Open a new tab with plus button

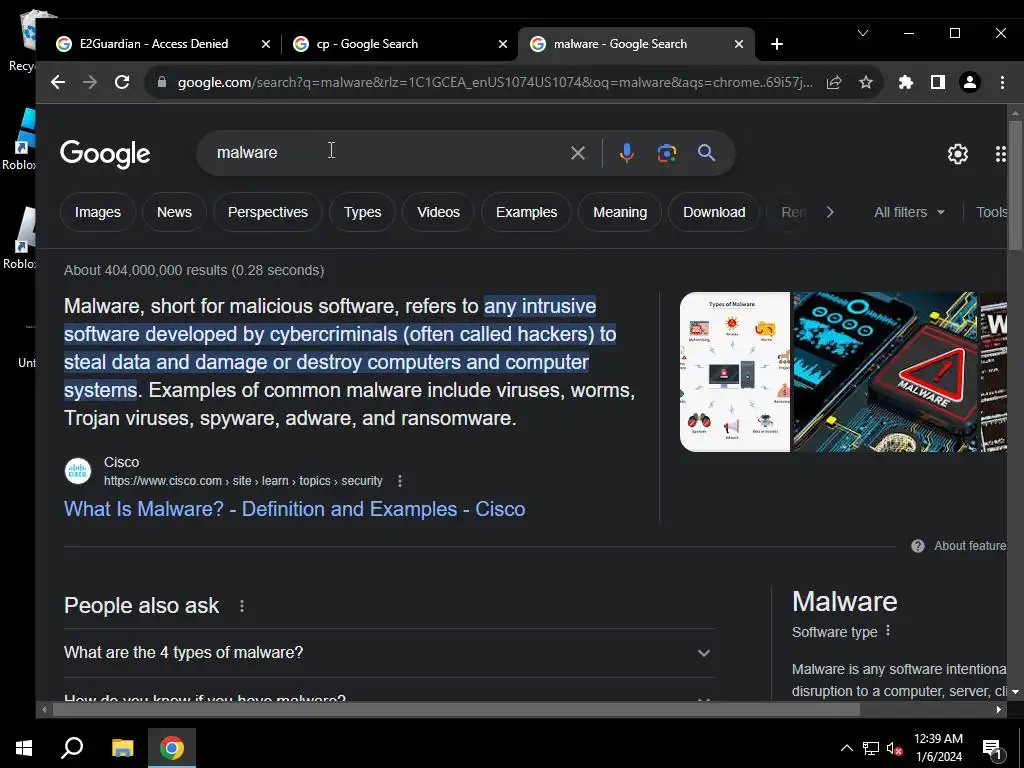pyautogui.click(x=776, y=44)
